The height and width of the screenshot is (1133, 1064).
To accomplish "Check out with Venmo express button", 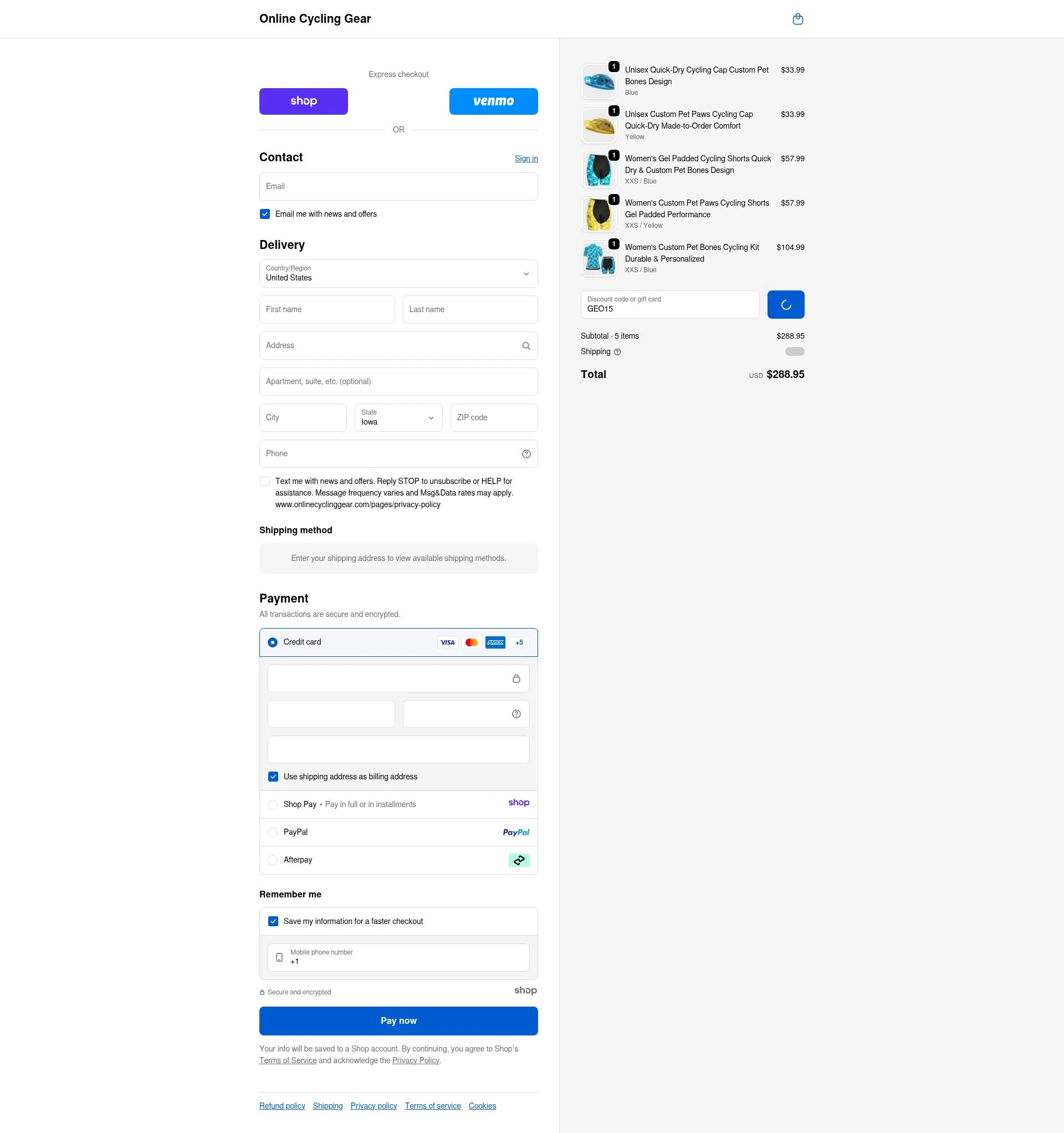I will point(494,101).
